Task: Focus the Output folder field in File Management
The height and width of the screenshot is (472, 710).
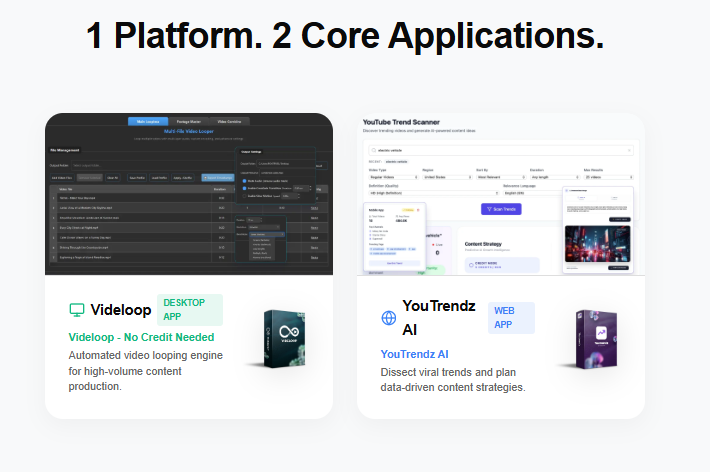Action: coord(152,165)
